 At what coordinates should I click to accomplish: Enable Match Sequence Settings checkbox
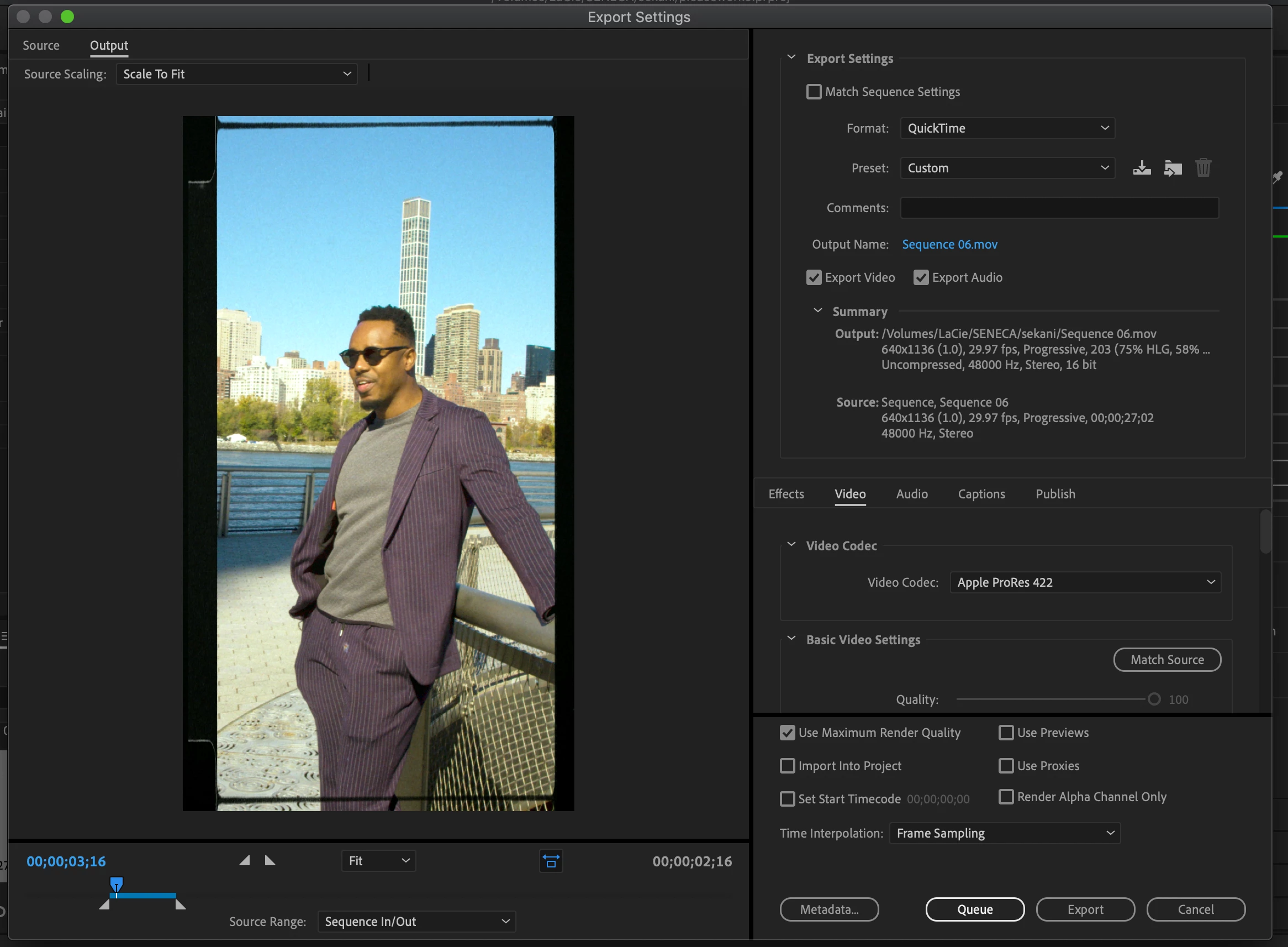point(814,92)
